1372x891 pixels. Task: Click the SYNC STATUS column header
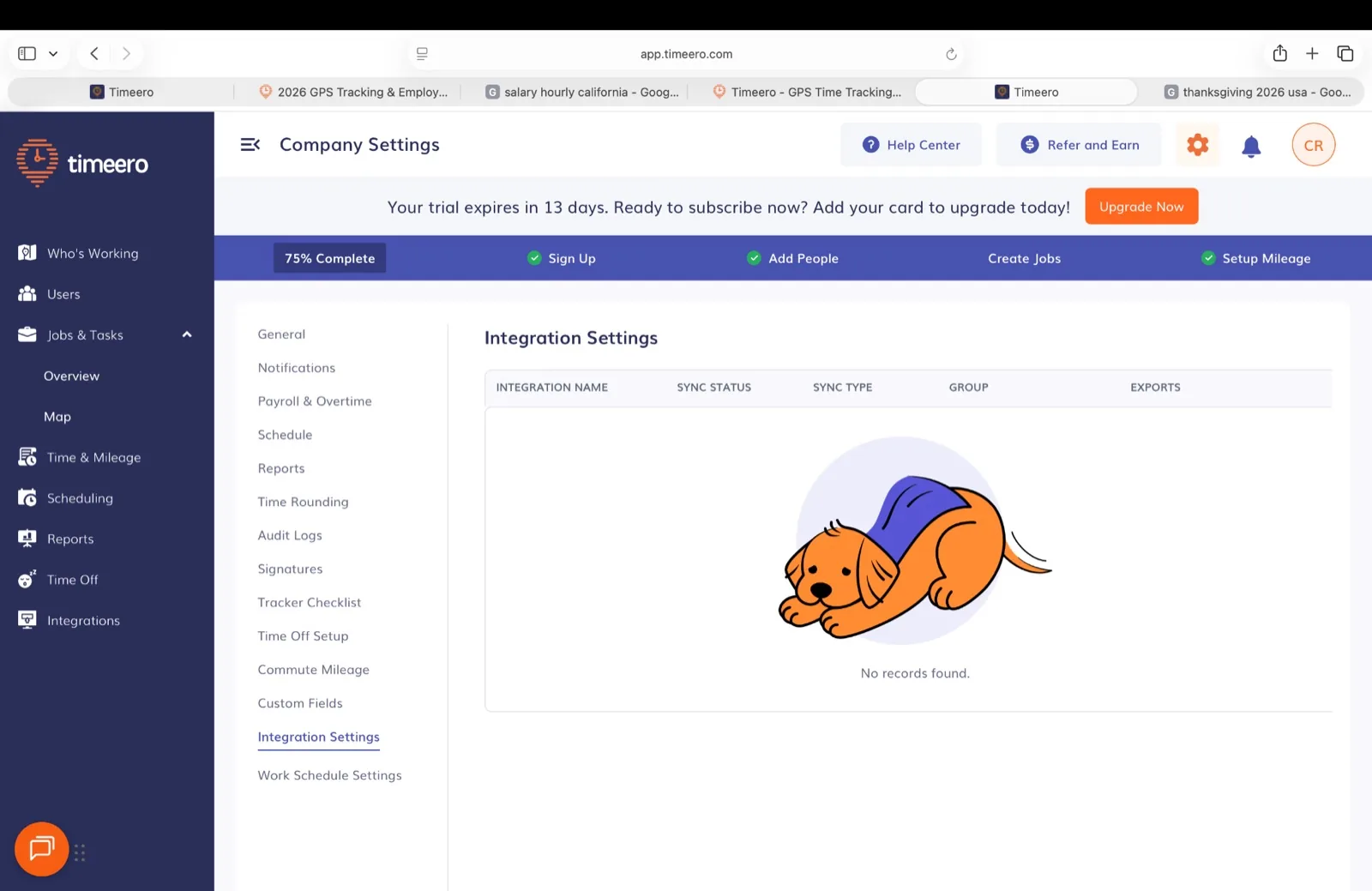click(x=713, y=388)
